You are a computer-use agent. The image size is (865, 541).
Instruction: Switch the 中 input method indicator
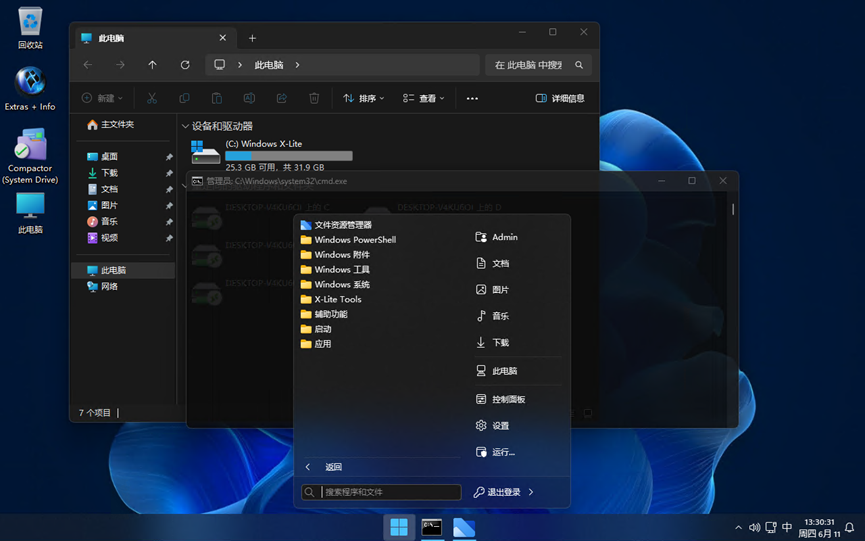click(x=787, y=528)
